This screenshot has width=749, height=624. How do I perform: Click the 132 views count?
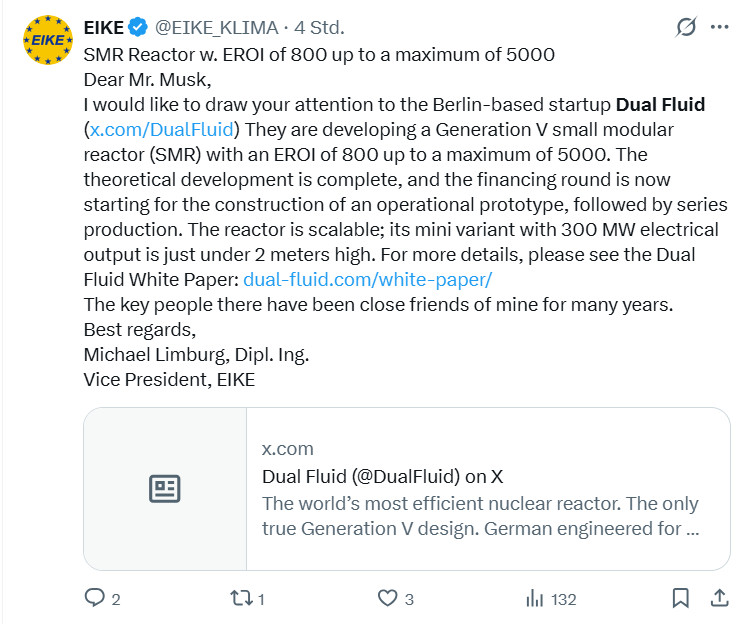coord(563,599)
